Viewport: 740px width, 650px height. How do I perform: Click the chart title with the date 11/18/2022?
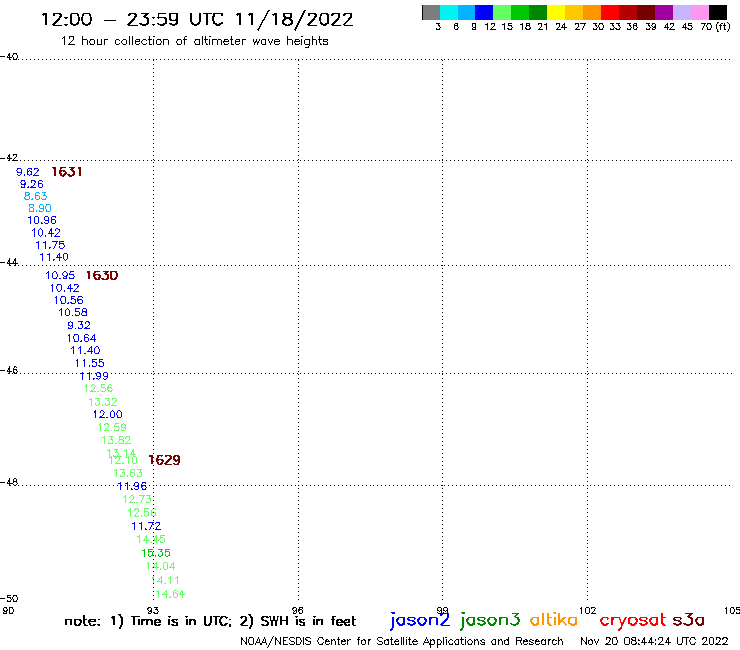click(197, 20)
